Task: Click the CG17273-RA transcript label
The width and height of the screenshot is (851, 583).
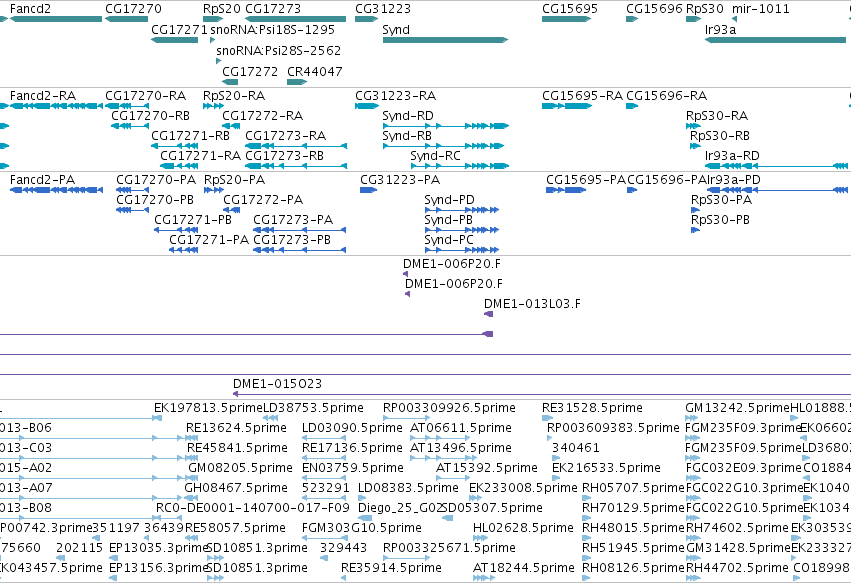Action: [x=285, y=136]
